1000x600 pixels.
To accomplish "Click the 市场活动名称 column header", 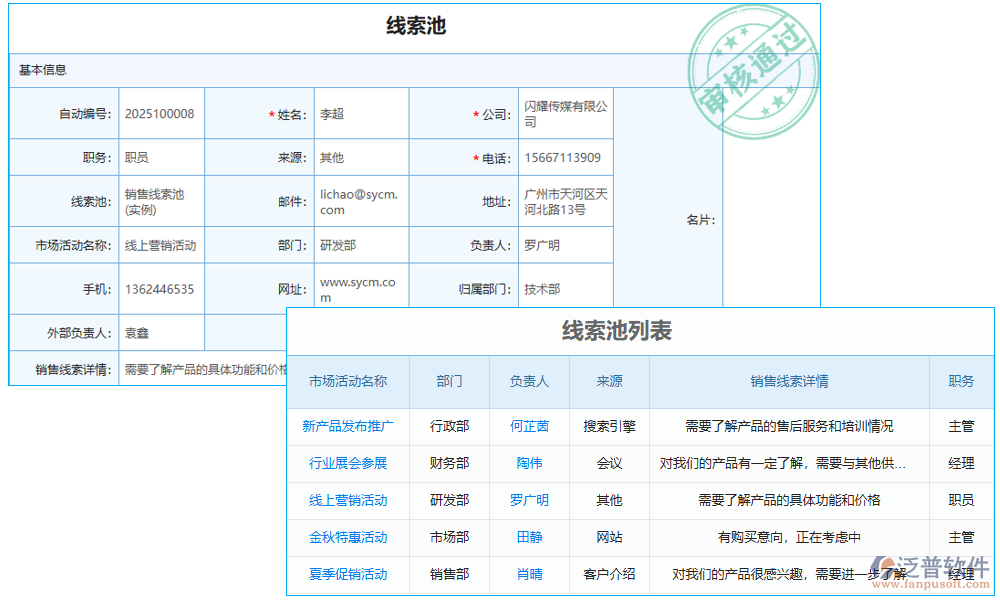I will point(347,382).
